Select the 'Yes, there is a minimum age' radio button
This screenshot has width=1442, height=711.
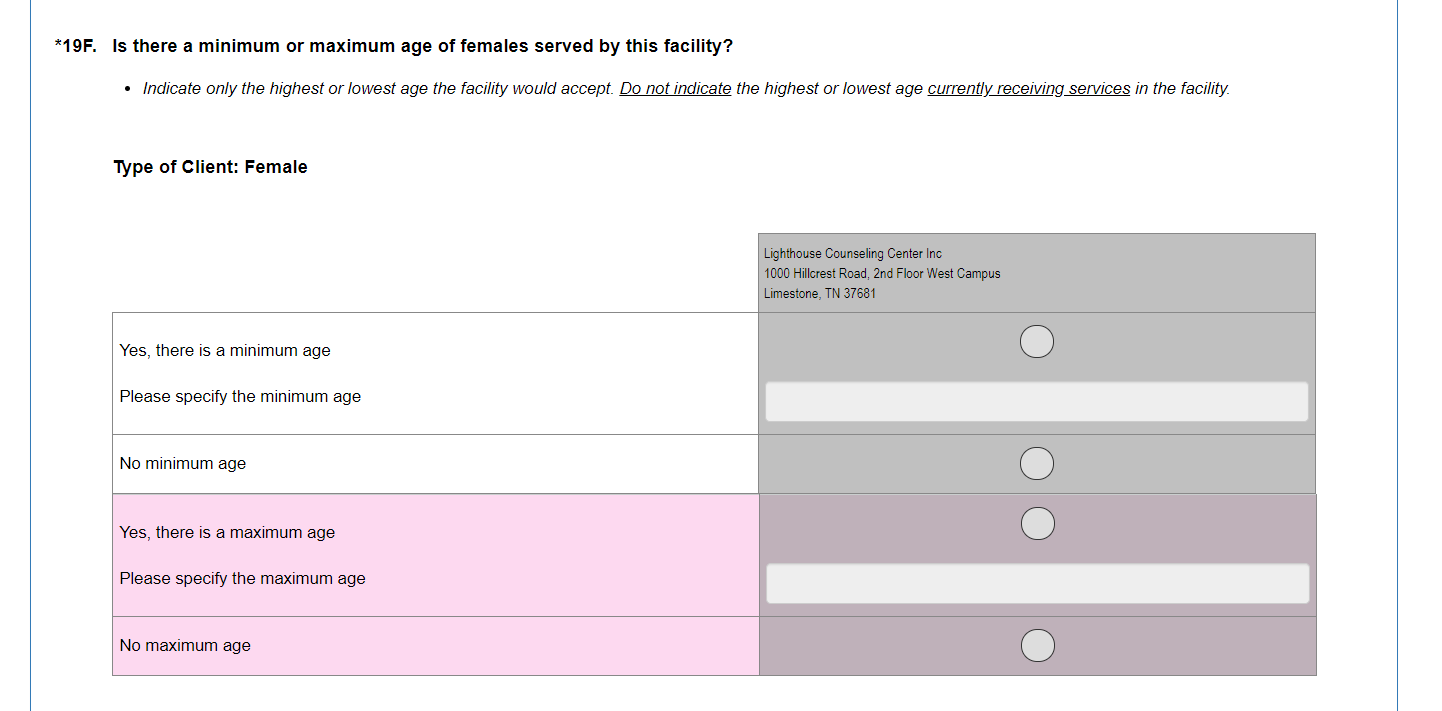click(1037, 342)
